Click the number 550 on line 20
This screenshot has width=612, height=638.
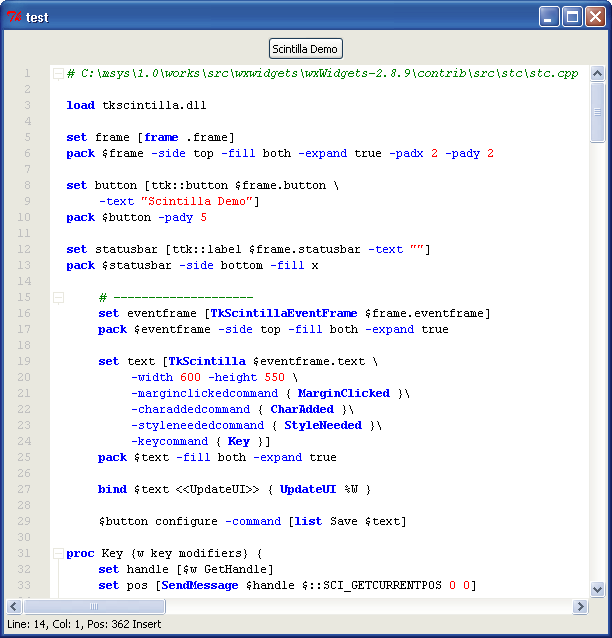pyautogui.click(x=275, y=377)
